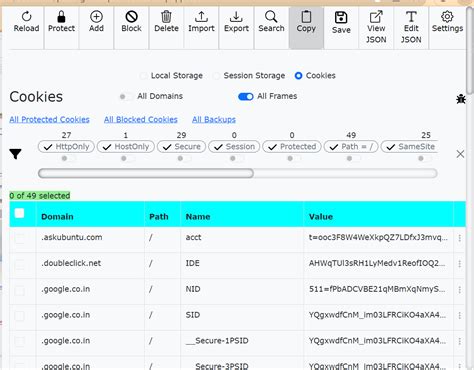This screenshot has height=370, width=474.
Task: Toggle the All Frames switch
Action: [246, 96]
